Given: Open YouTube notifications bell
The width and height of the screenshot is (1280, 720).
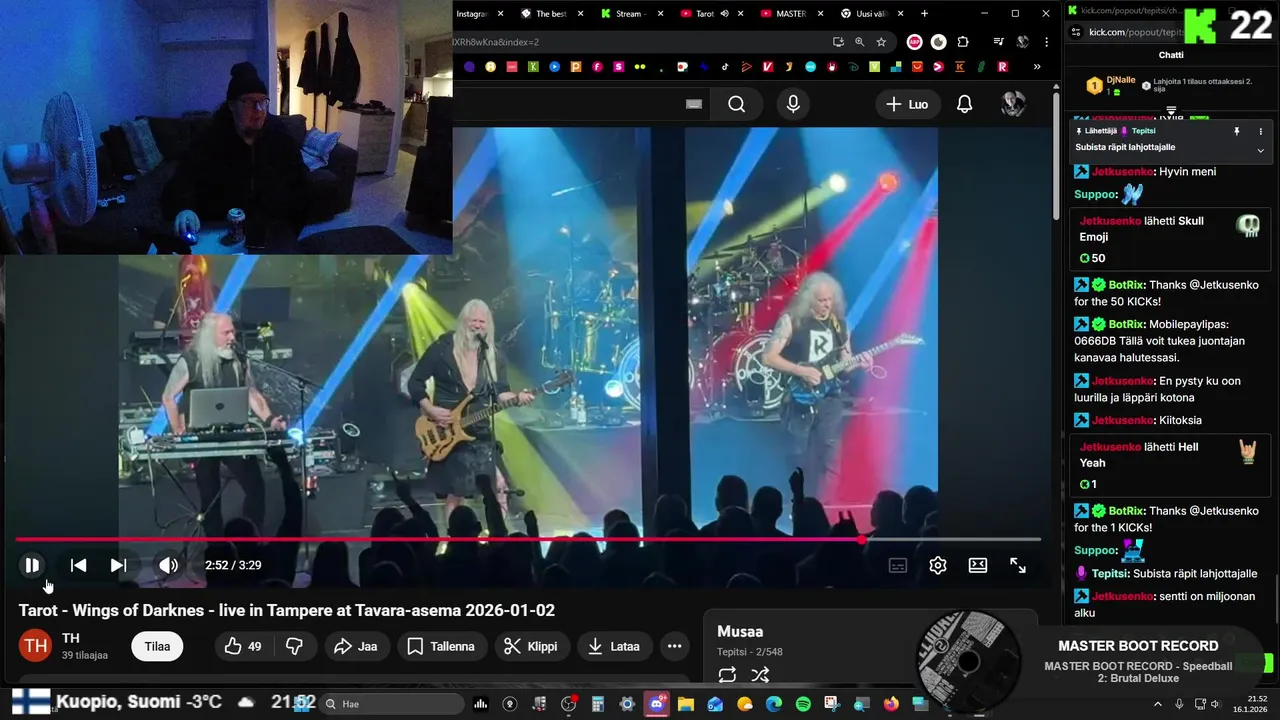Looking at the screenshot, I should [965, 104].
